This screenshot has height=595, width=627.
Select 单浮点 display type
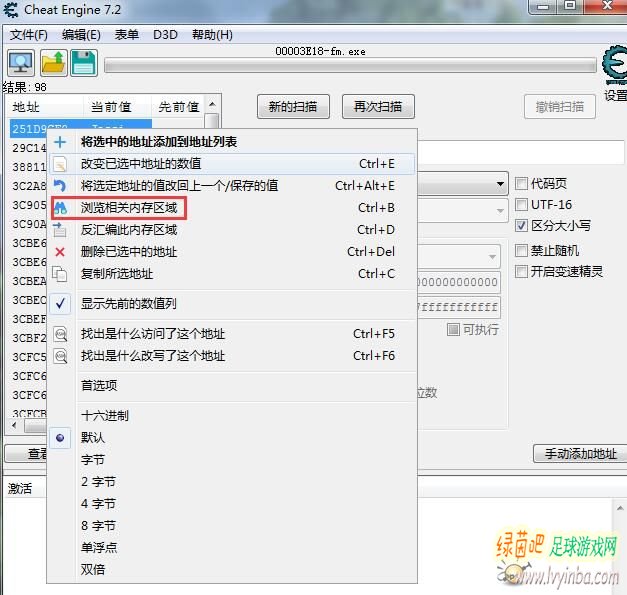coord(232,547)
